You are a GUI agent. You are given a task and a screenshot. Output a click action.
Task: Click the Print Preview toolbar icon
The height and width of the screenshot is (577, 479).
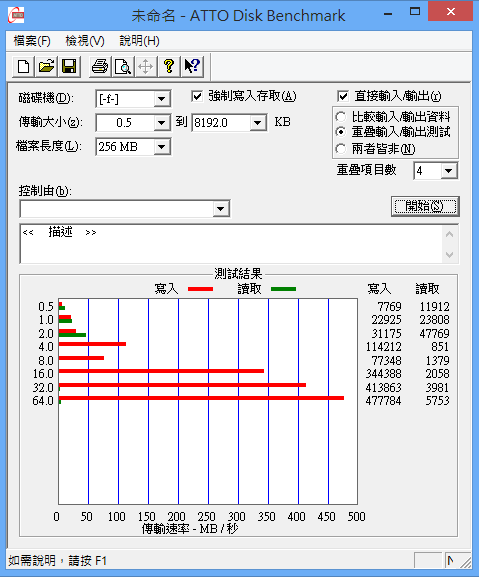123,67
